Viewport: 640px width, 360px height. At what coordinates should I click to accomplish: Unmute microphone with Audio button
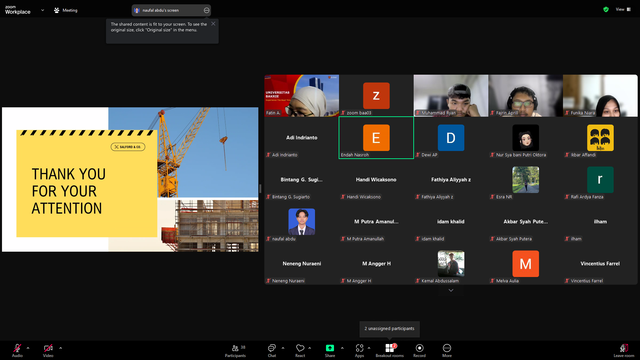click(17, 350)
